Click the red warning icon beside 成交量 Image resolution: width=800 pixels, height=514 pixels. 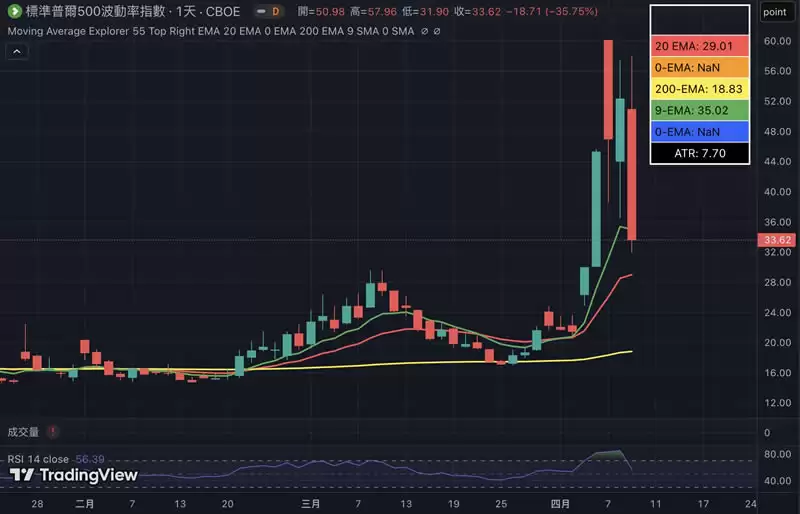(52, 432)
